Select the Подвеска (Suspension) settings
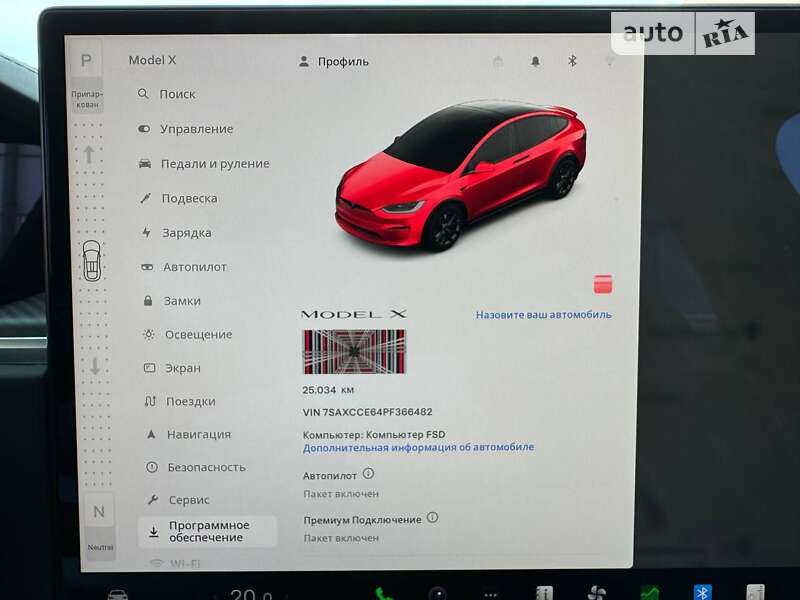Screen dimensions: 800x600 pyautogui.click(x=190, y=198)
